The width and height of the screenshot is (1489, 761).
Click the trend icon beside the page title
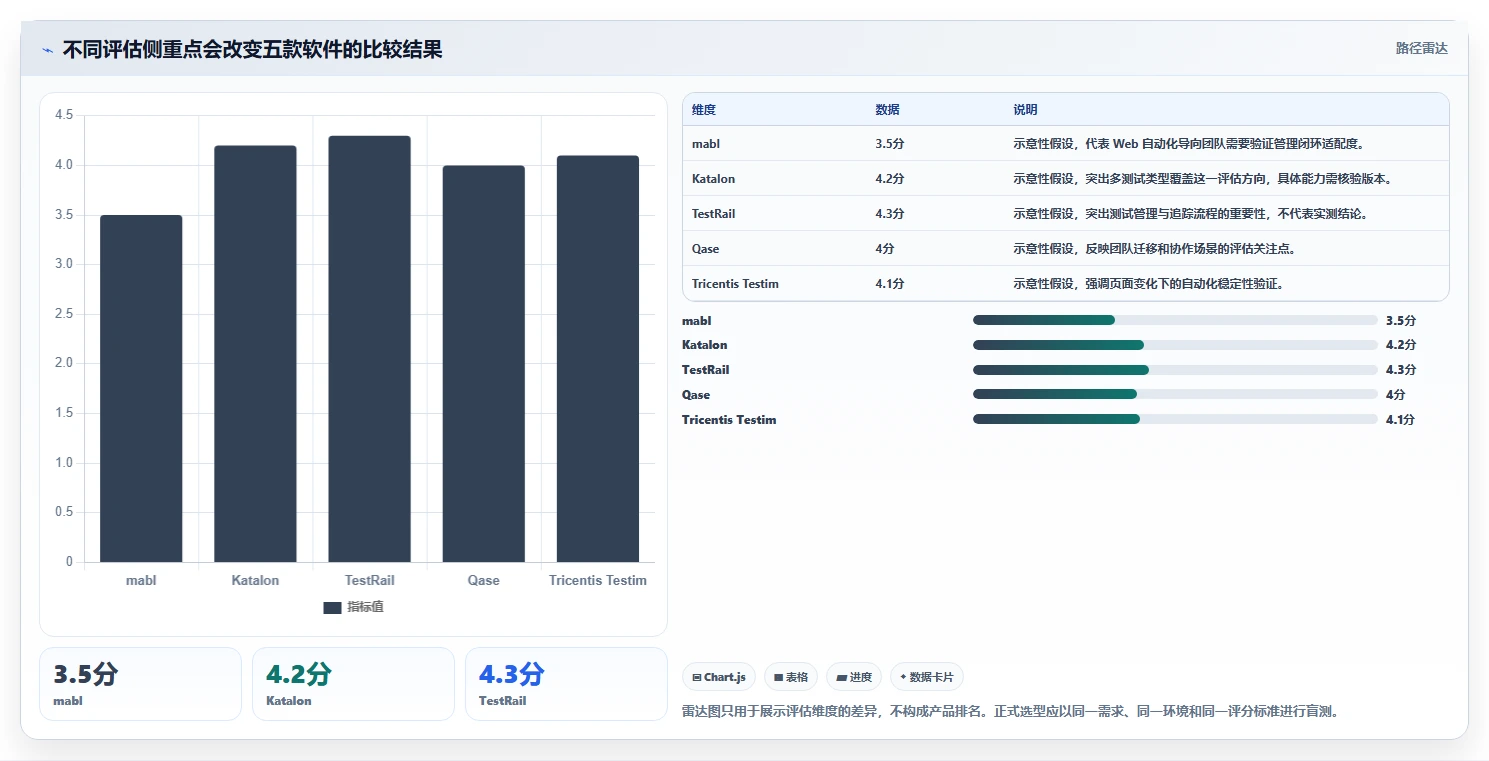(x=47, y=50)
